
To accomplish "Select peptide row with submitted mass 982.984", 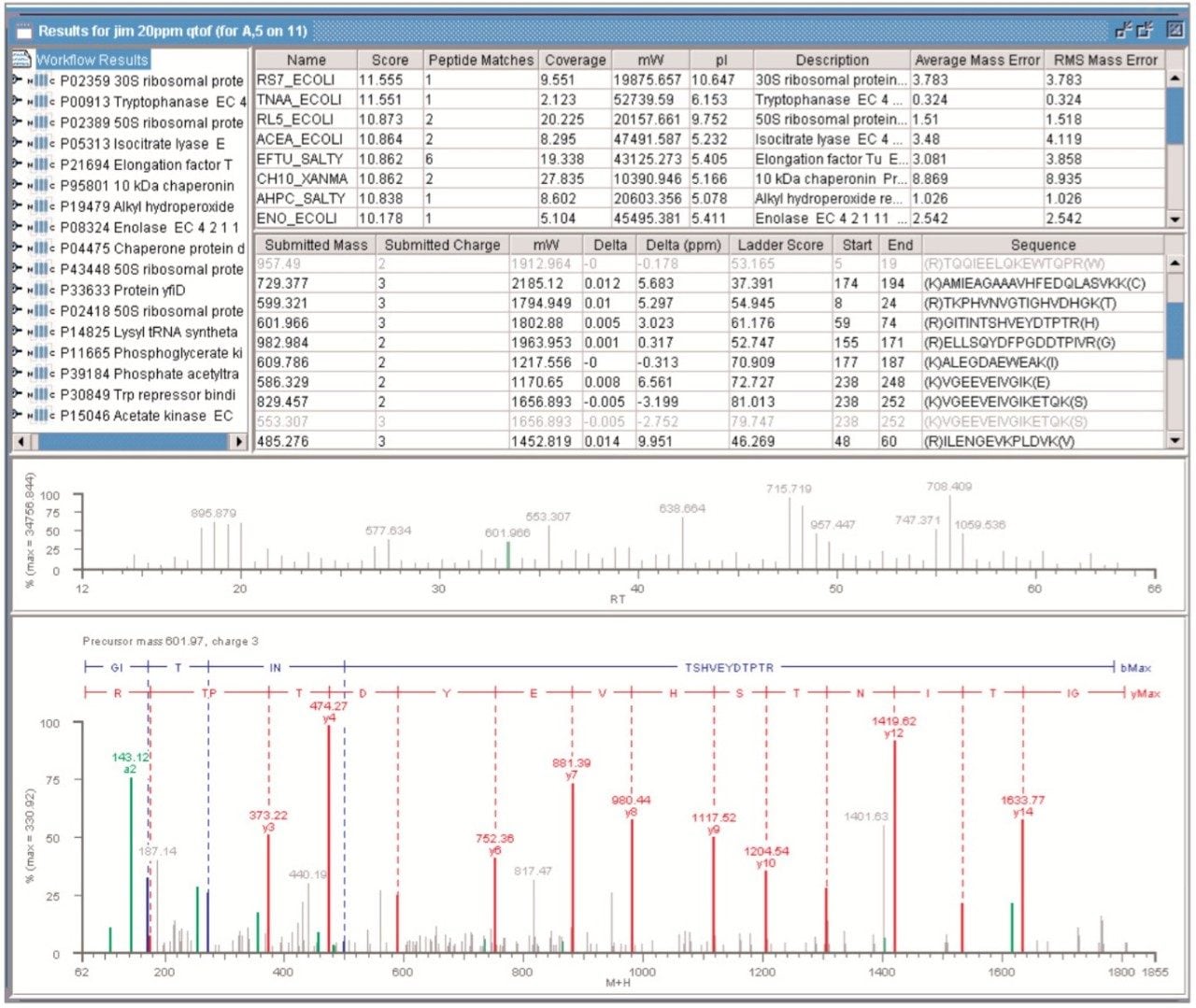I will pyautogui.click(x=283, y=343).
